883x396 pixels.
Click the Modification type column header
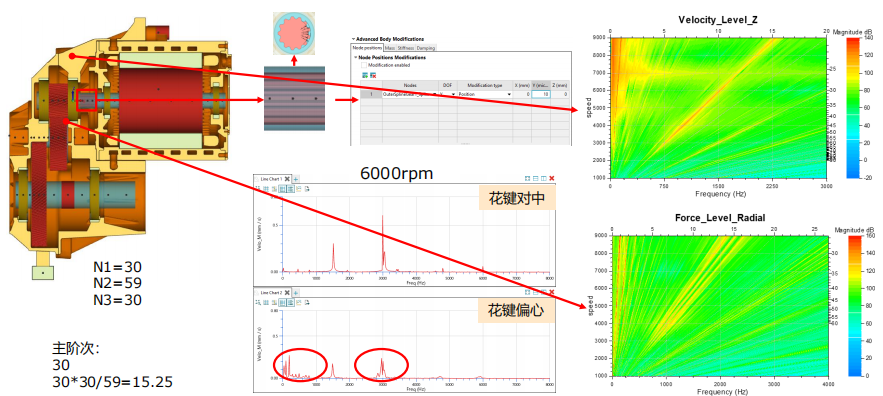485,85
